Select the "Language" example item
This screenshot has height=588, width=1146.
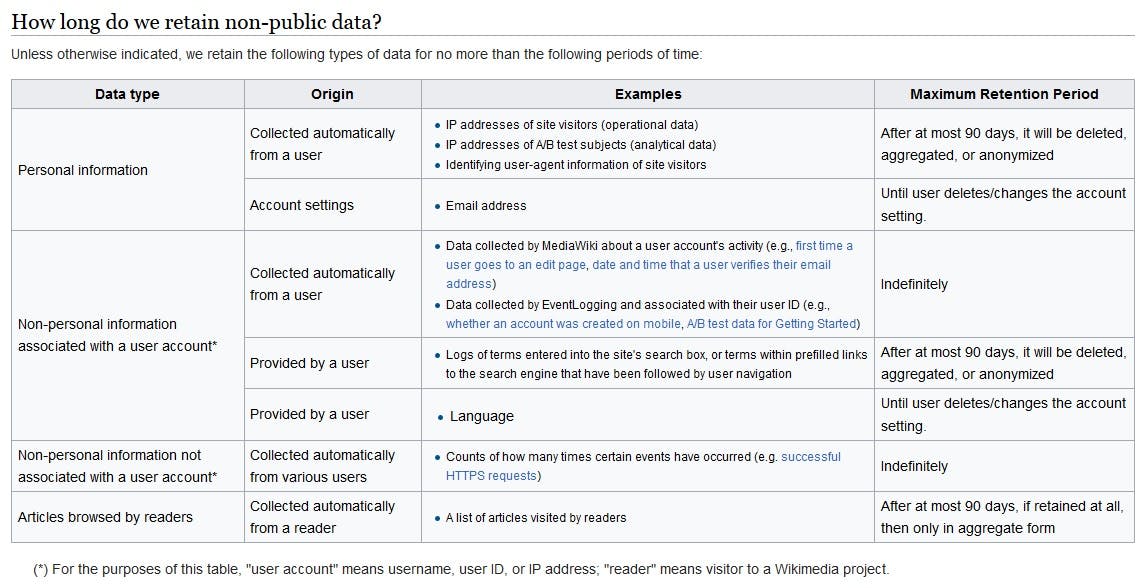tap(482, 416)
